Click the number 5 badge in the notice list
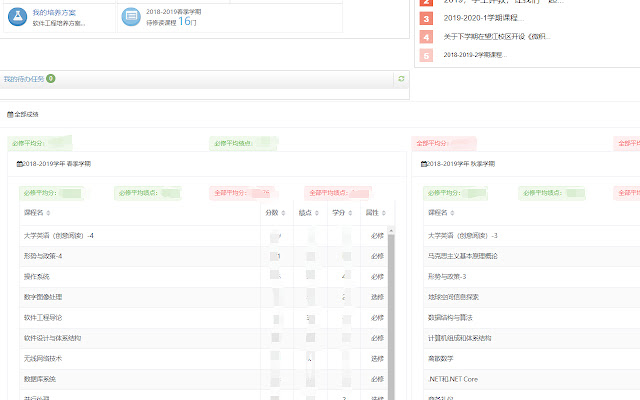Screen dimensions: 640x400 click(x=426, y=55)
